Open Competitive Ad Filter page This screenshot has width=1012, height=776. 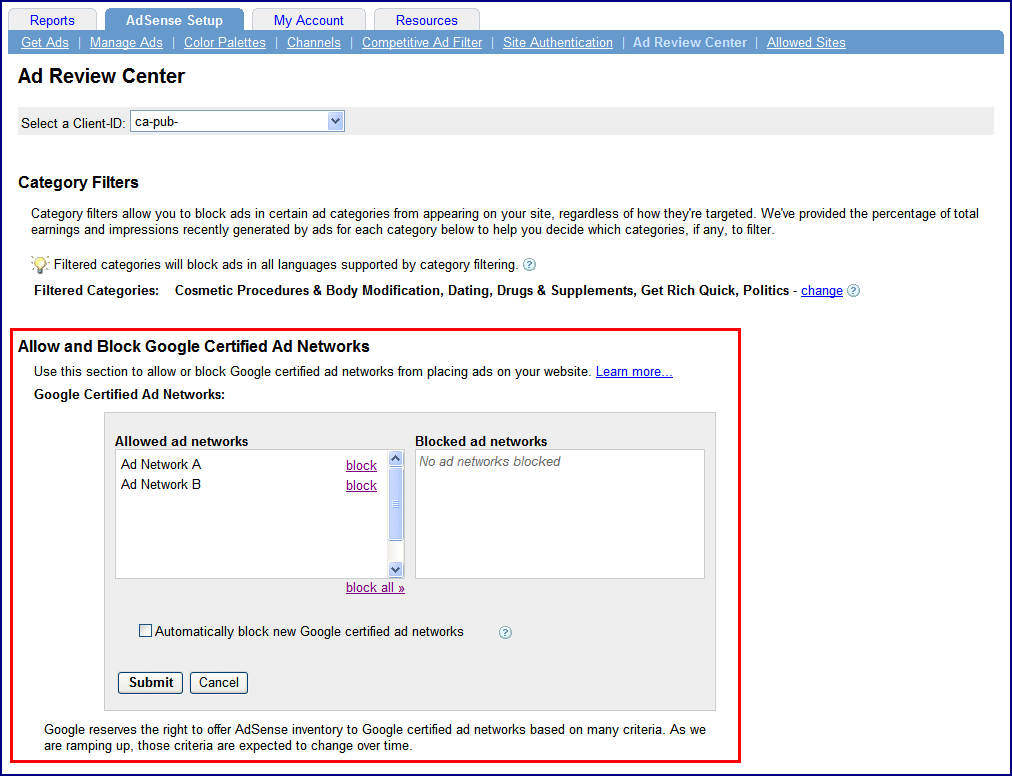tap(421, 43)
